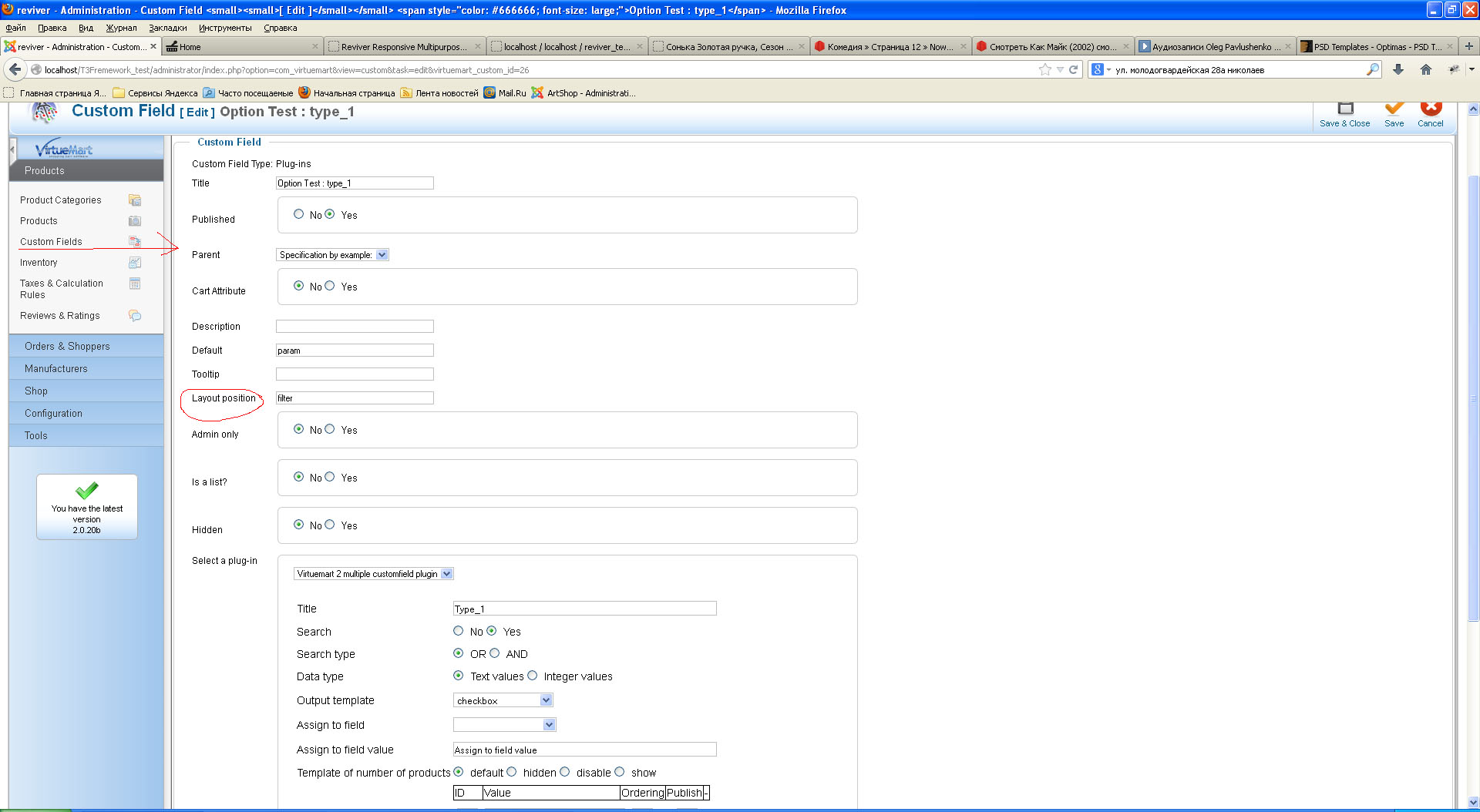
Task: Click the Taxes & Calculation Rules icon
Action: 135,284
